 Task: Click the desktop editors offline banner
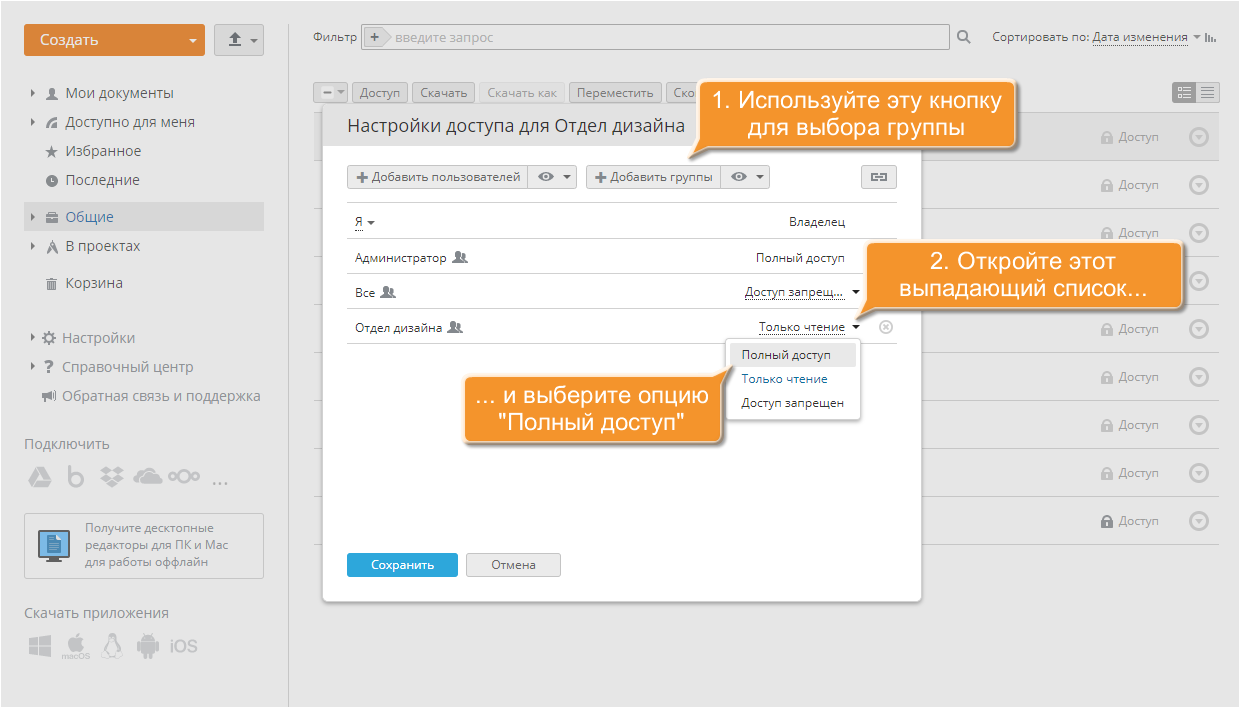144,545
